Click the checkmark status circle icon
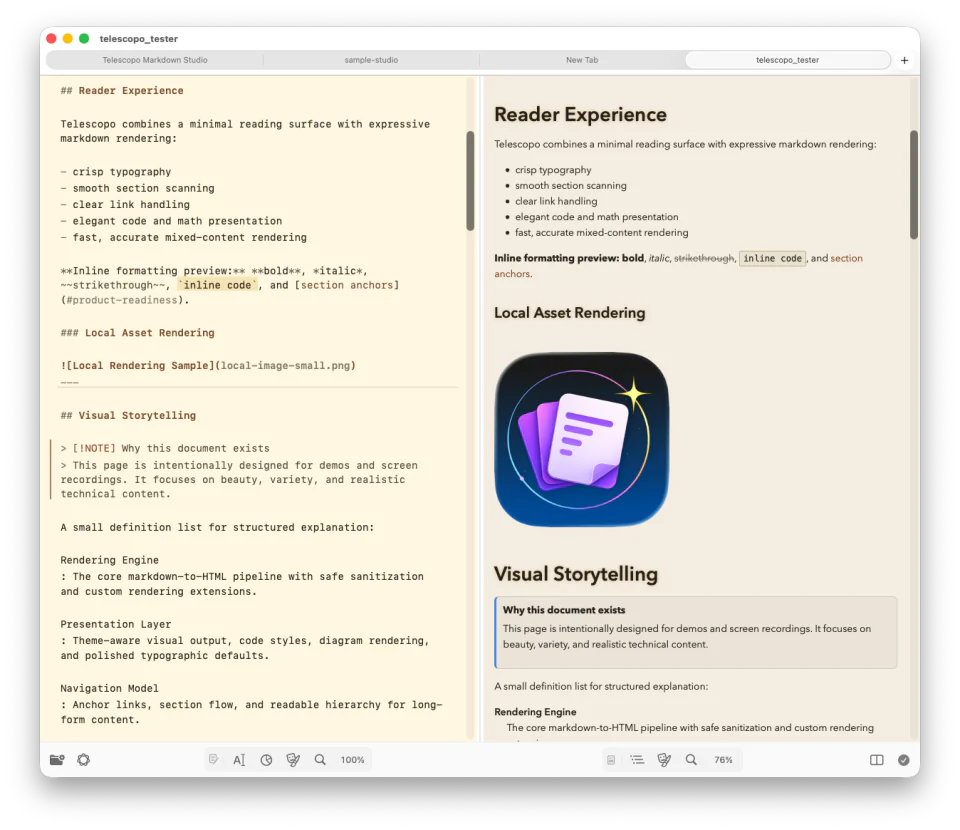This screenshot has width=960, height=830. (x=904, y=760)
